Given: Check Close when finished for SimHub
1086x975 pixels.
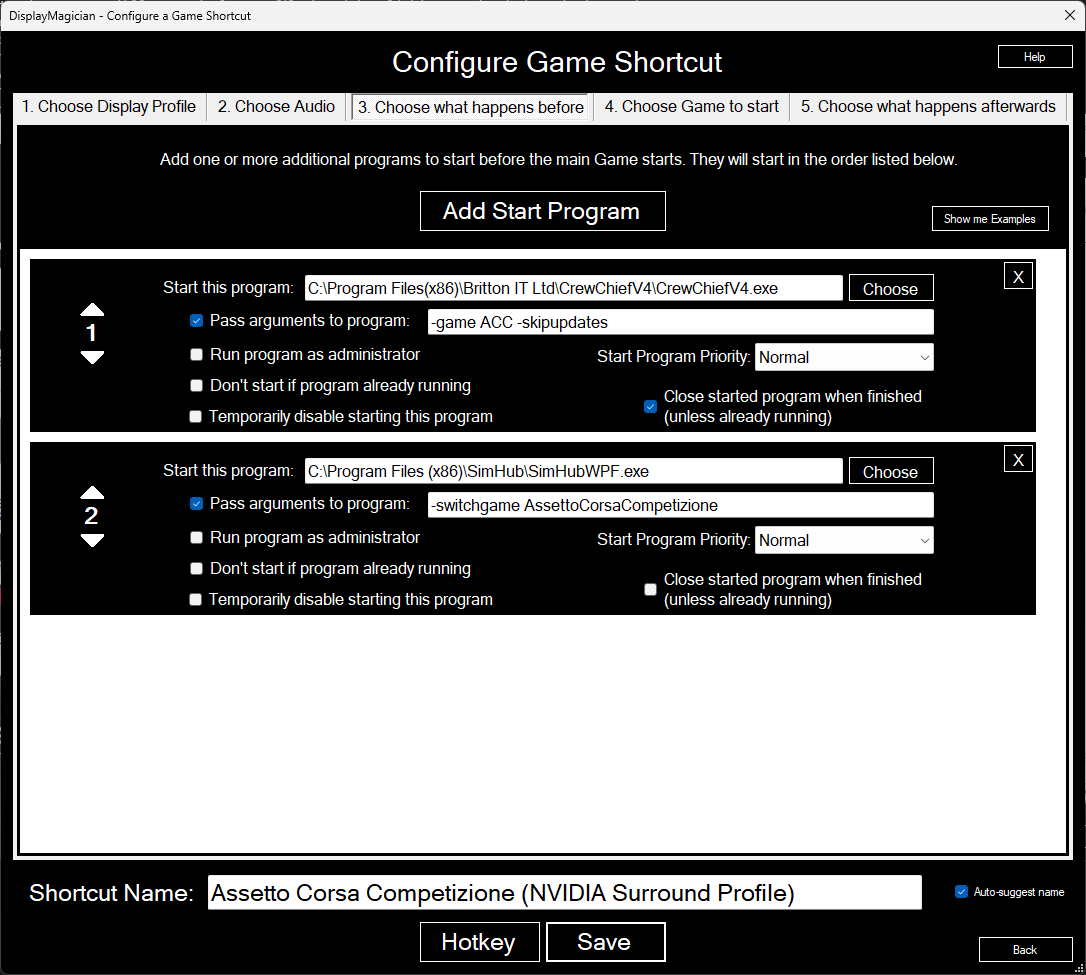Looking at the screenshot, I should click(x=650, y=589).
